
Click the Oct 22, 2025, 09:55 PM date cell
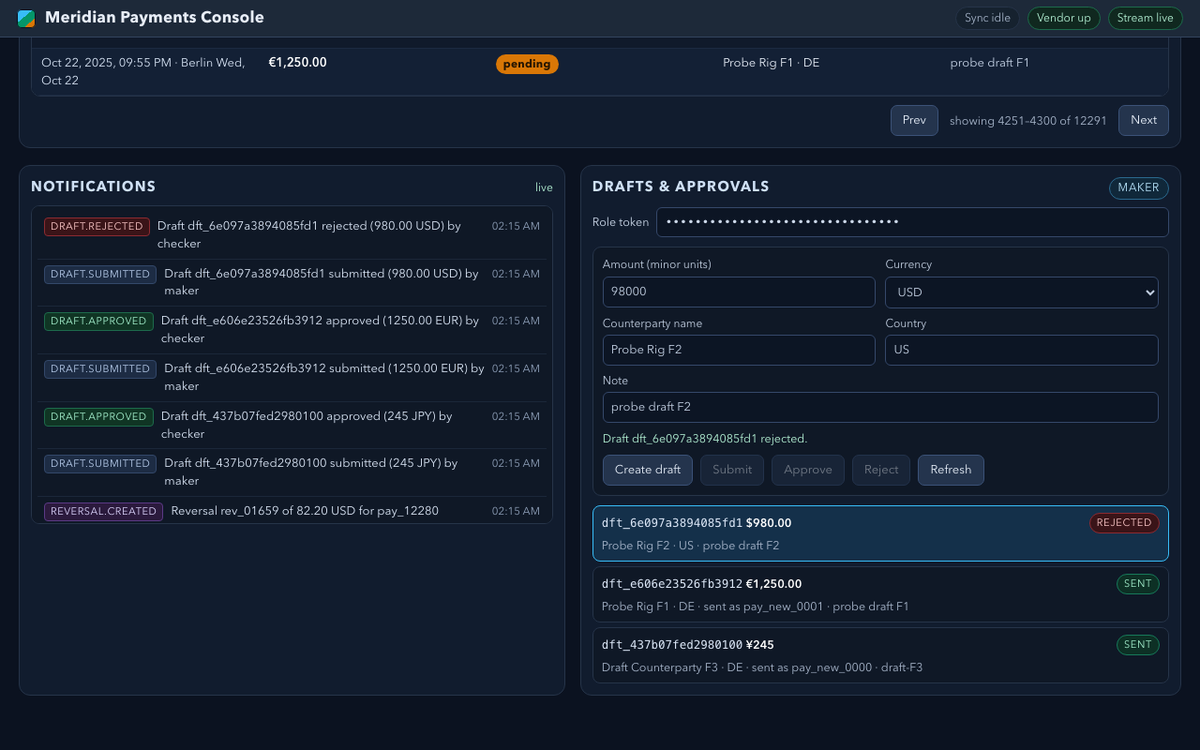pyautogui.click(x=143, y=71)
